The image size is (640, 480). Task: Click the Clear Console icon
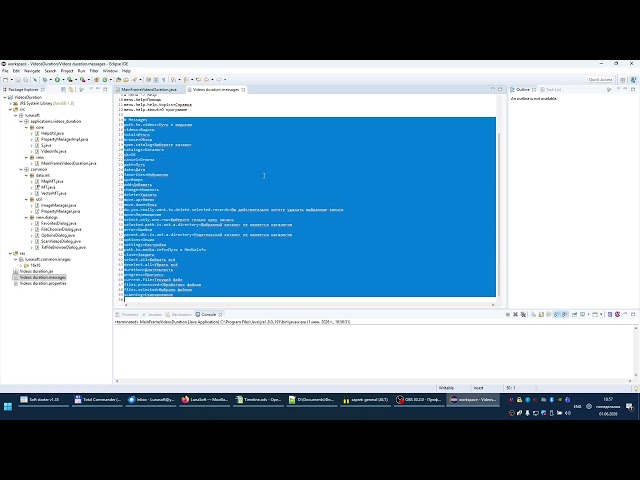point(533,314)
